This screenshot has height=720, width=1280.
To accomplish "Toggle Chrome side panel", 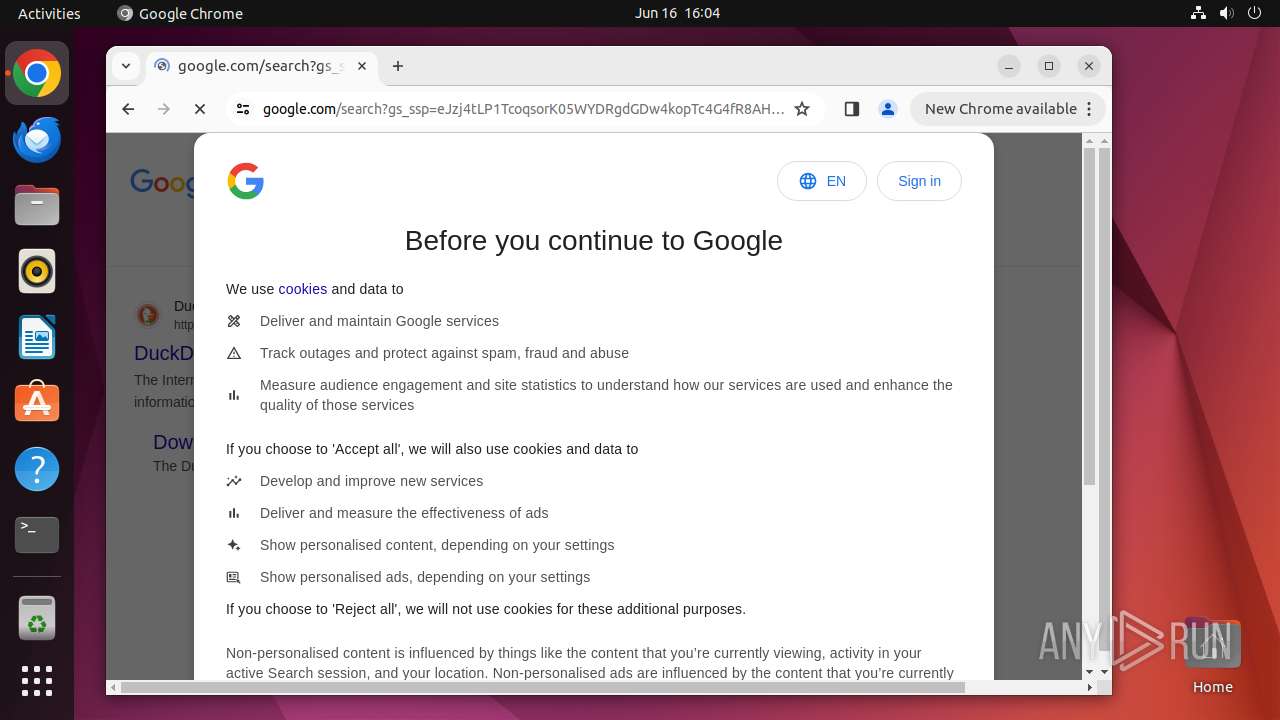I will [x=852, y=109].
